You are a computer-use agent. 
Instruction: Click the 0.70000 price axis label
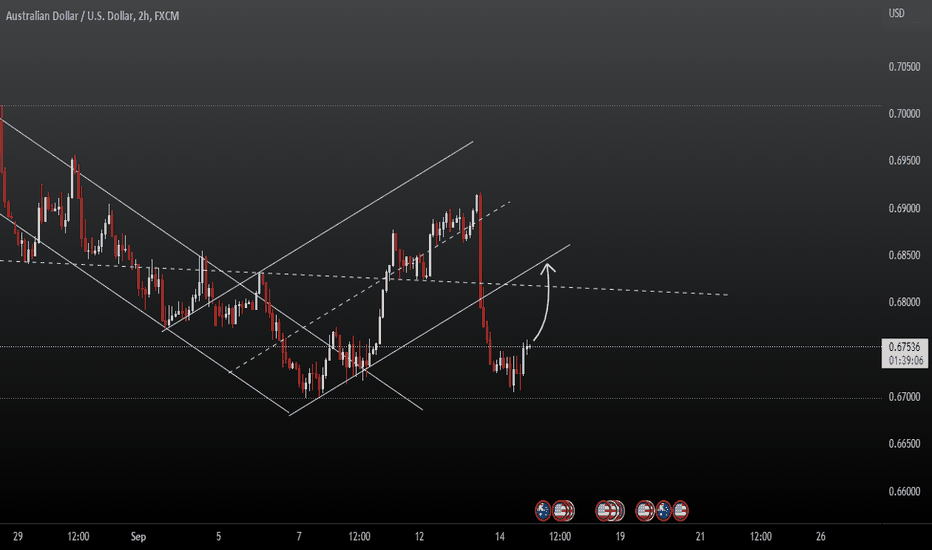[x=904, y=114]
